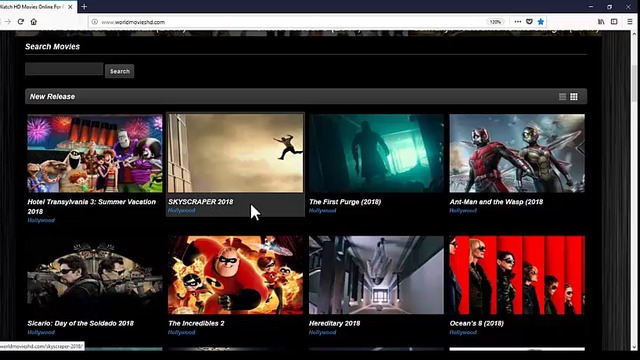
Task: Open a new tab with plus icon
Action: click(x=84, y=7)
